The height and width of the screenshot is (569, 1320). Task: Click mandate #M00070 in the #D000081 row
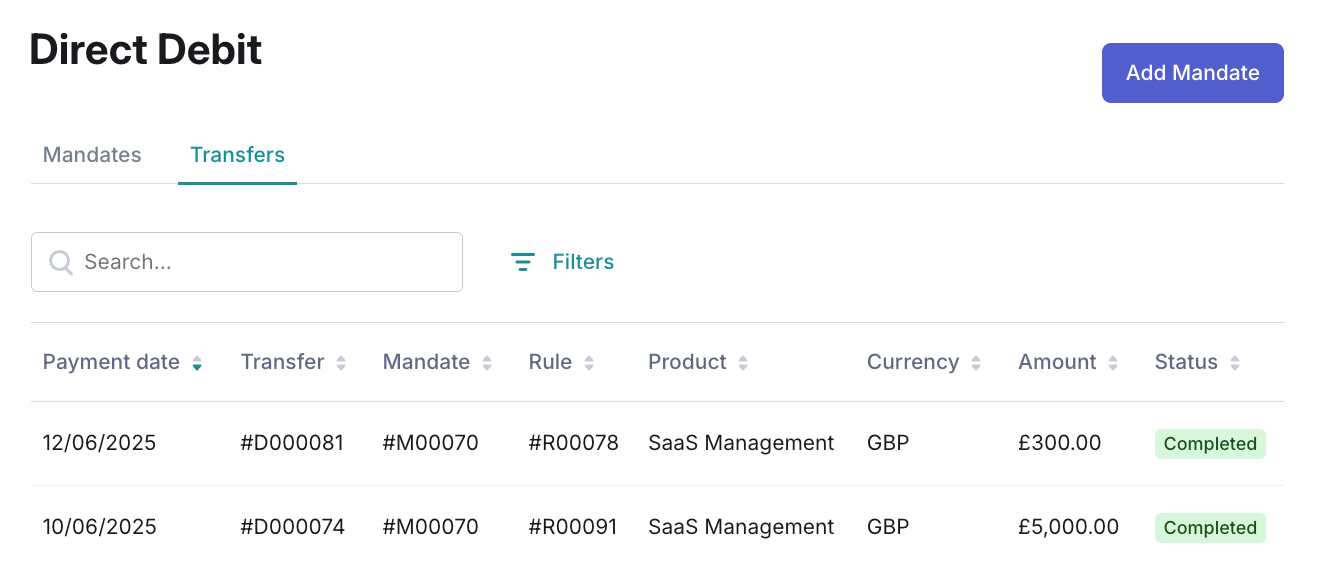[x=431, y=443]
